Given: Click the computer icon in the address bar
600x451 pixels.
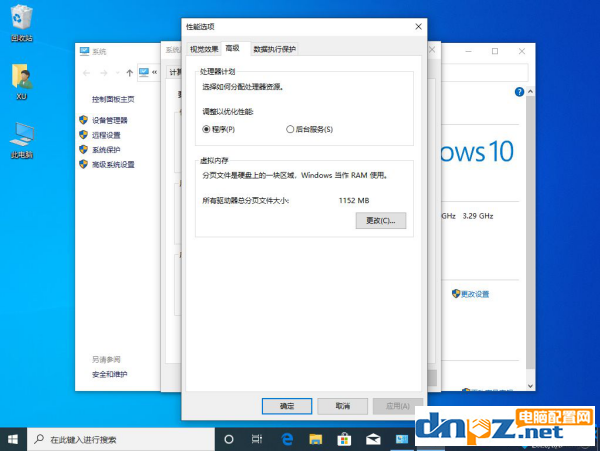Looking at the screenshot, I should (x=144, y=72).
